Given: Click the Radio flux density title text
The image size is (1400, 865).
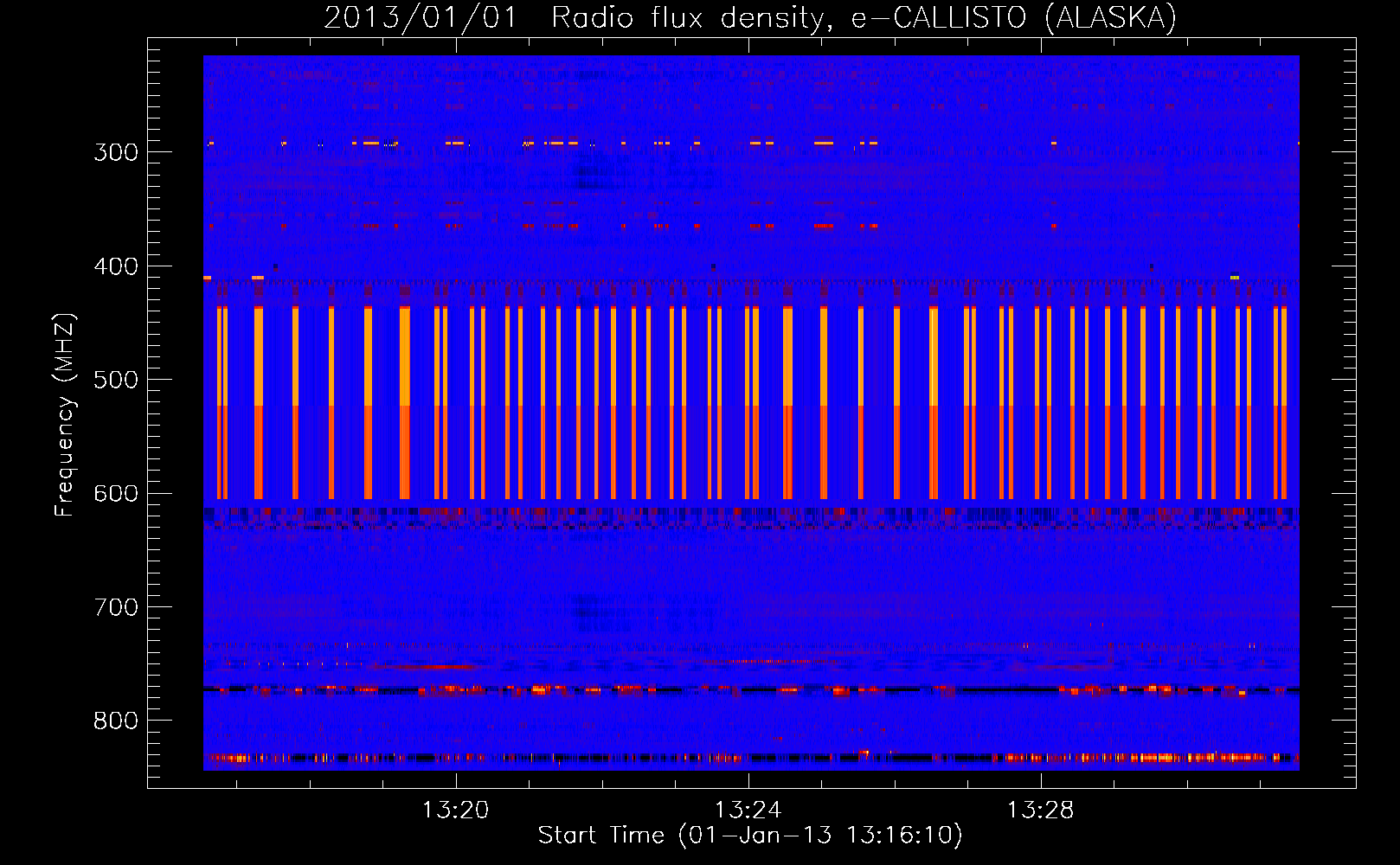Looking at the screenshot, I should (x=693, y=17).
